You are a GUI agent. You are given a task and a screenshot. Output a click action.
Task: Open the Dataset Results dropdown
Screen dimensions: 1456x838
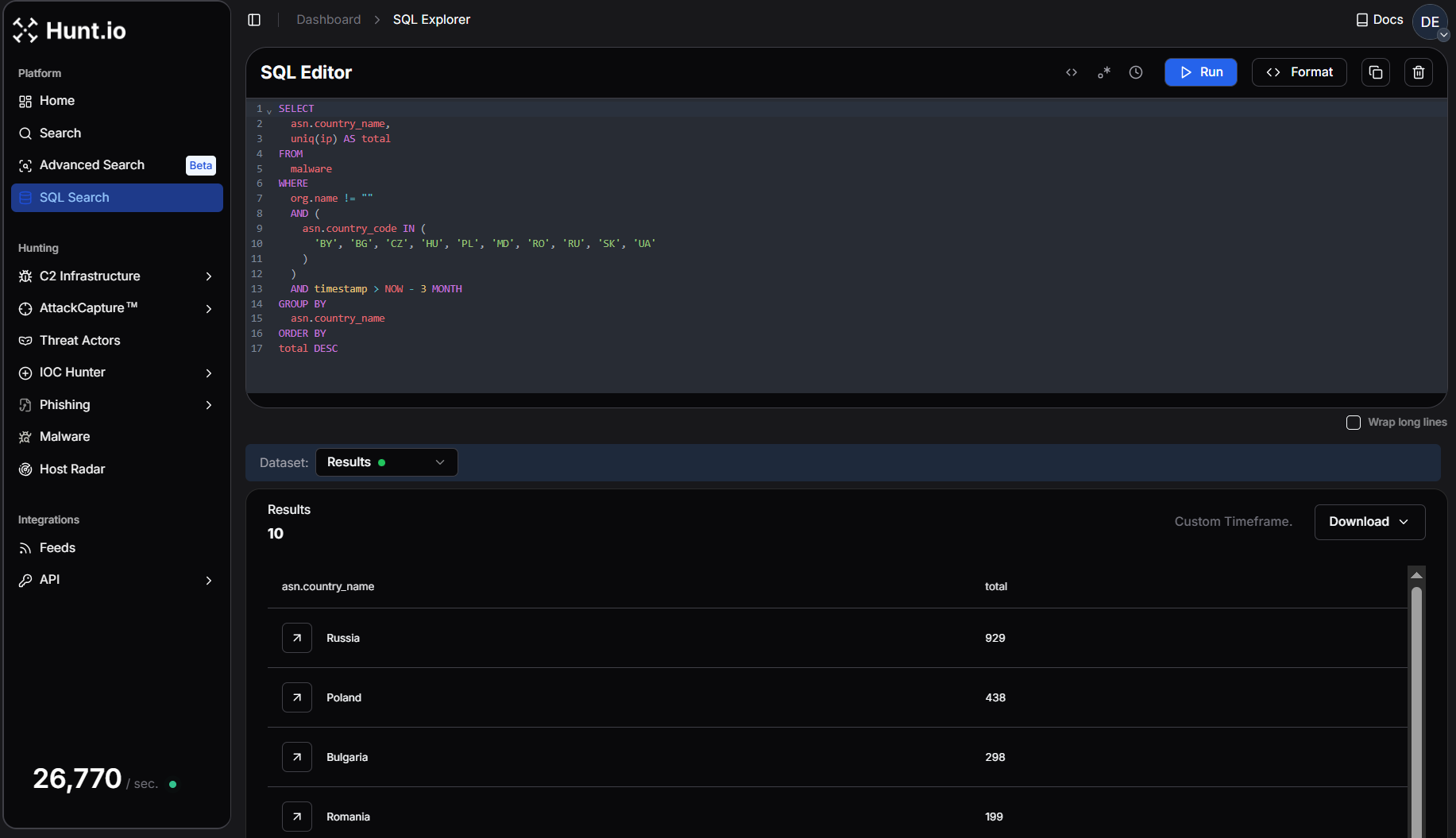pyautogui.click(x=386, y=462)
